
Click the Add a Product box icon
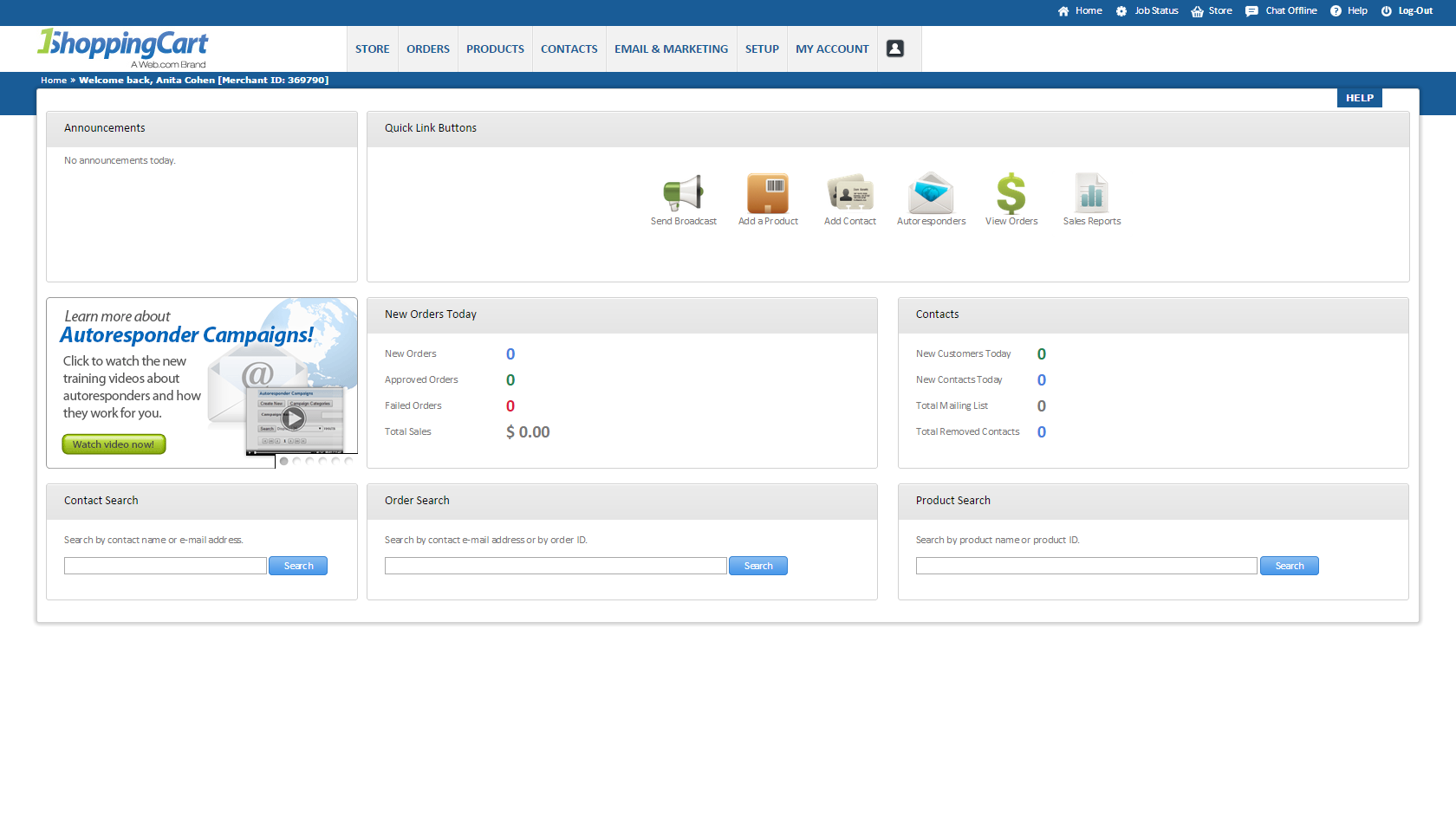[768, 193]
